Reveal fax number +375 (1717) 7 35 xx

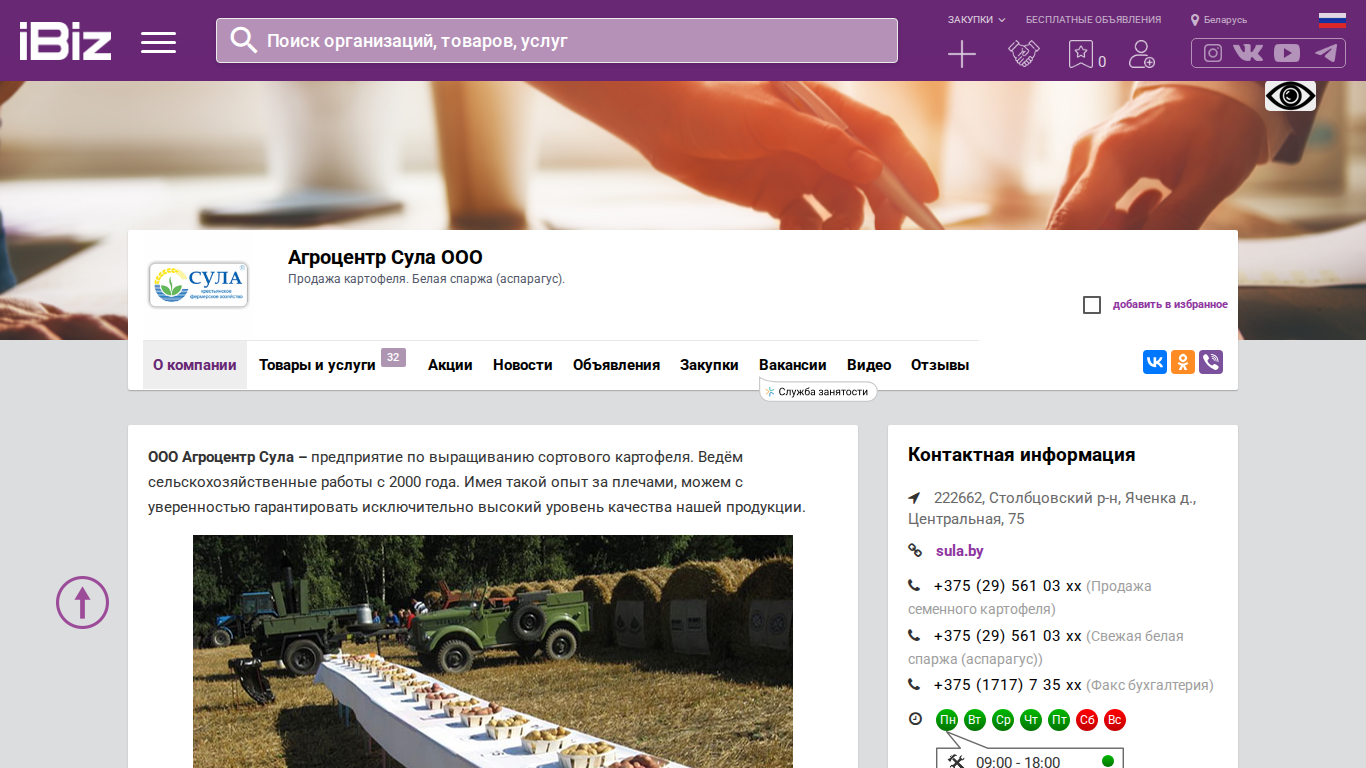tap(1008, 686)
